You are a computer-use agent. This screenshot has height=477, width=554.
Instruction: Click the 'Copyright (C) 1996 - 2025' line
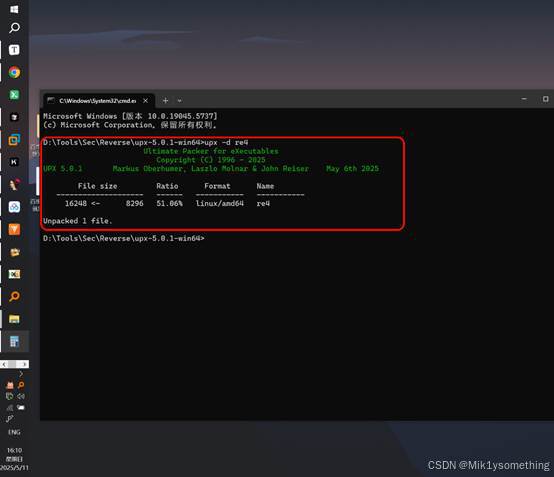tap(211, 160)
